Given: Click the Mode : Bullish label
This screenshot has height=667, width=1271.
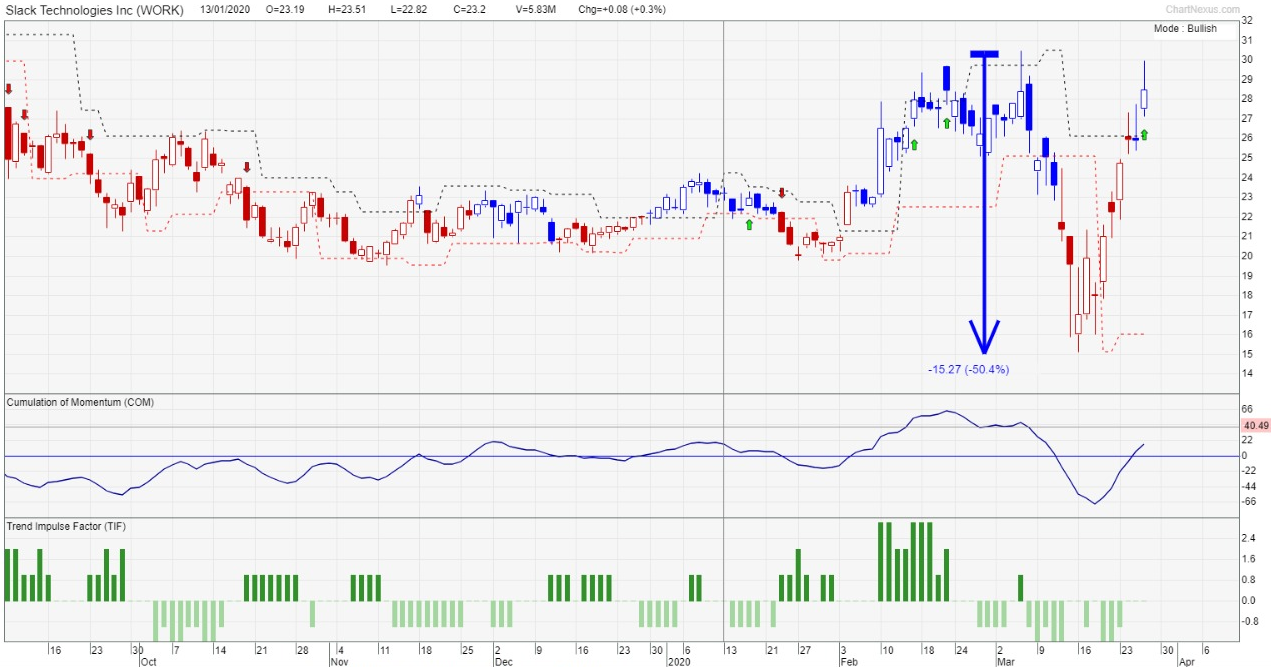Looking at the screenshot, I should pyautogui.click(x=1185, y=29).
